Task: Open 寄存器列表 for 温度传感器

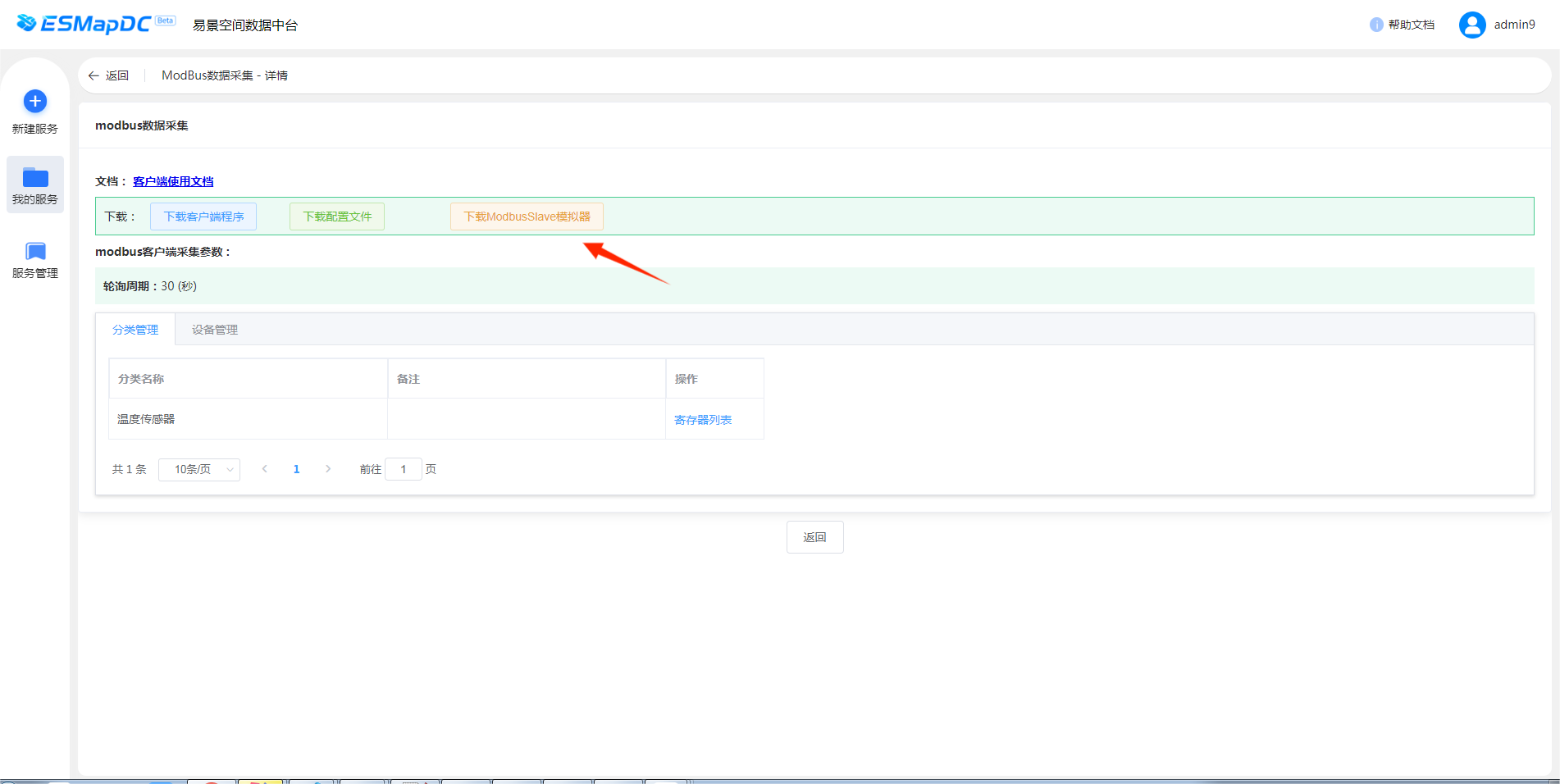Action: [x=703, y=420]
